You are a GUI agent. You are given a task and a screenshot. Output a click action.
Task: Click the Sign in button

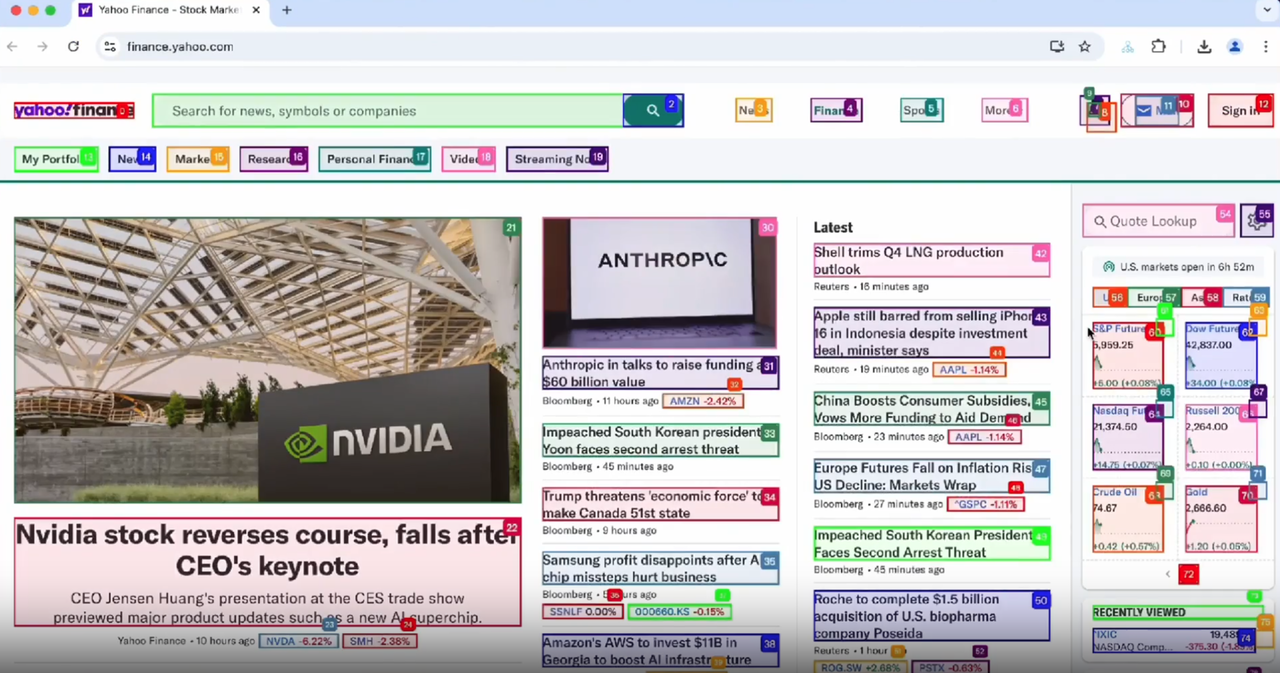click(1240, 110)
